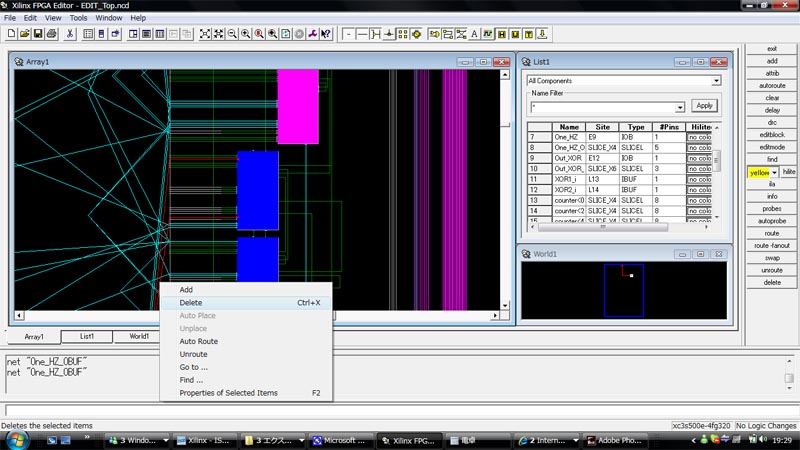800x450 pixels.
Task: Click the yellow gear toolbar icon
Action: point(416,34)
